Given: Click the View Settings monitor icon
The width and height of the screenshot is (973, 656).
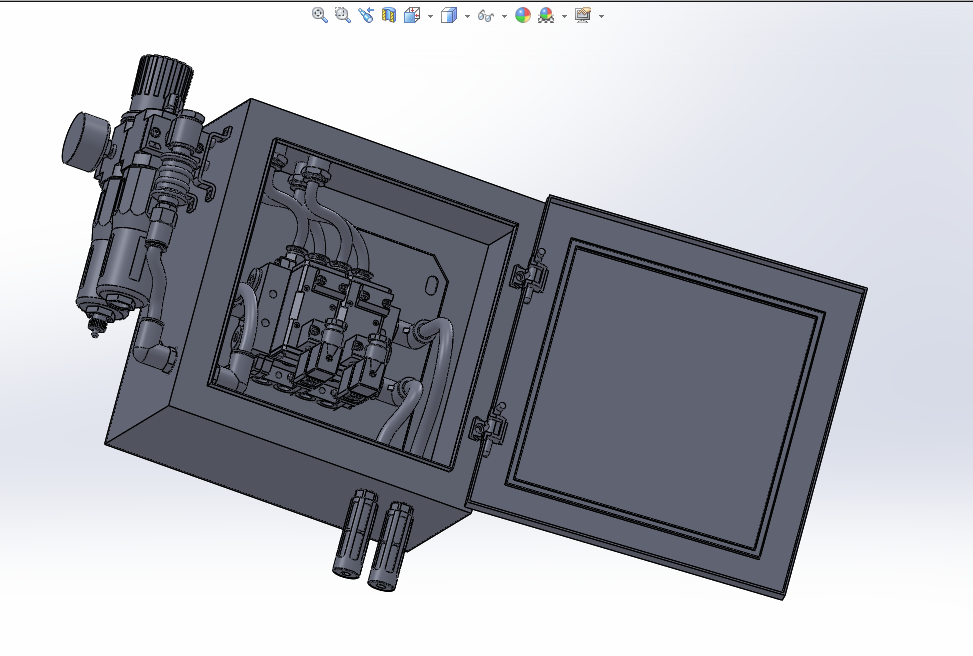Looking at the screenshot, I should tap(582, 15).
